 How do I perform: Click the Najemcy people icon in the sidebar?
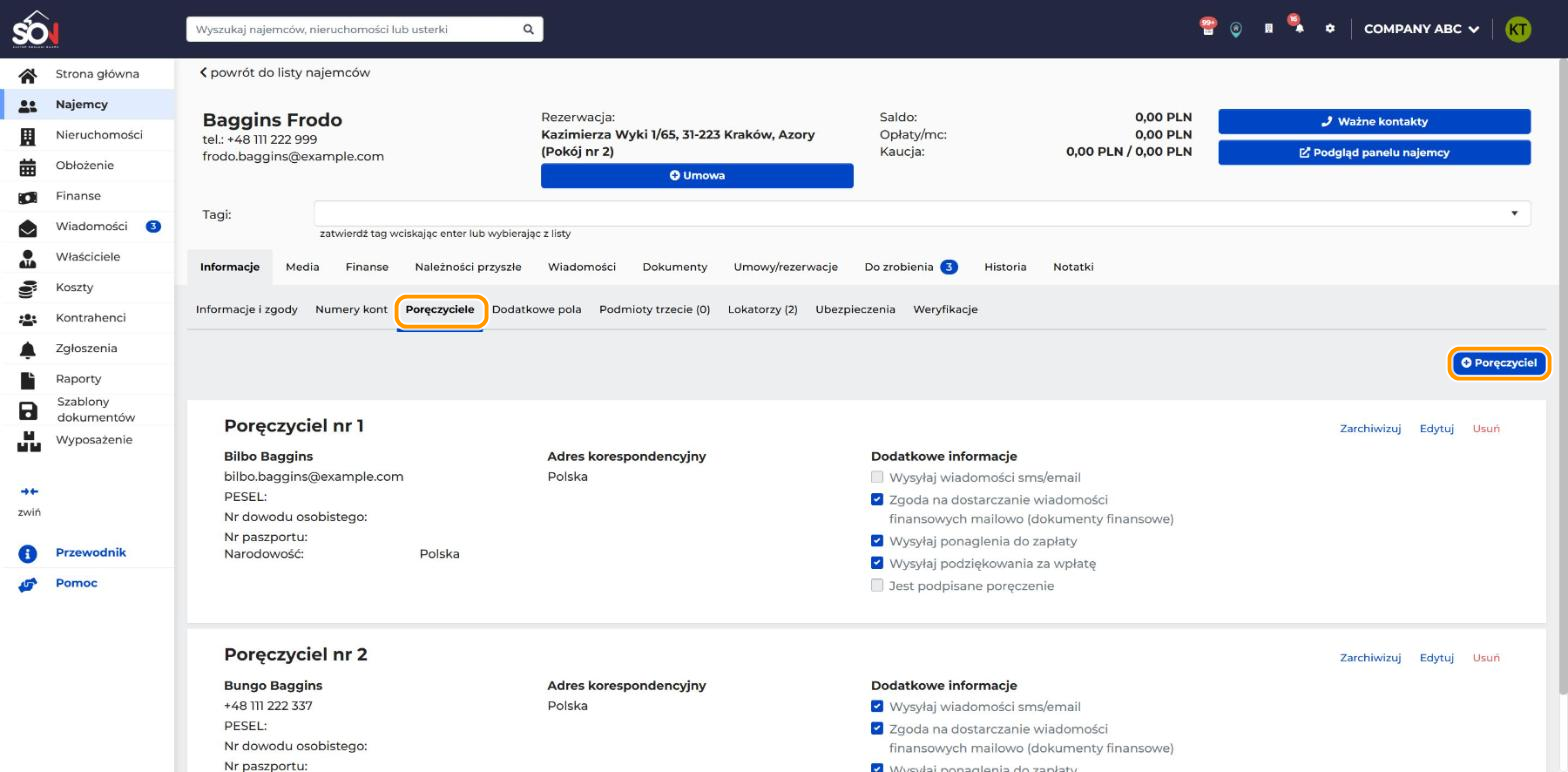point(28,105)
